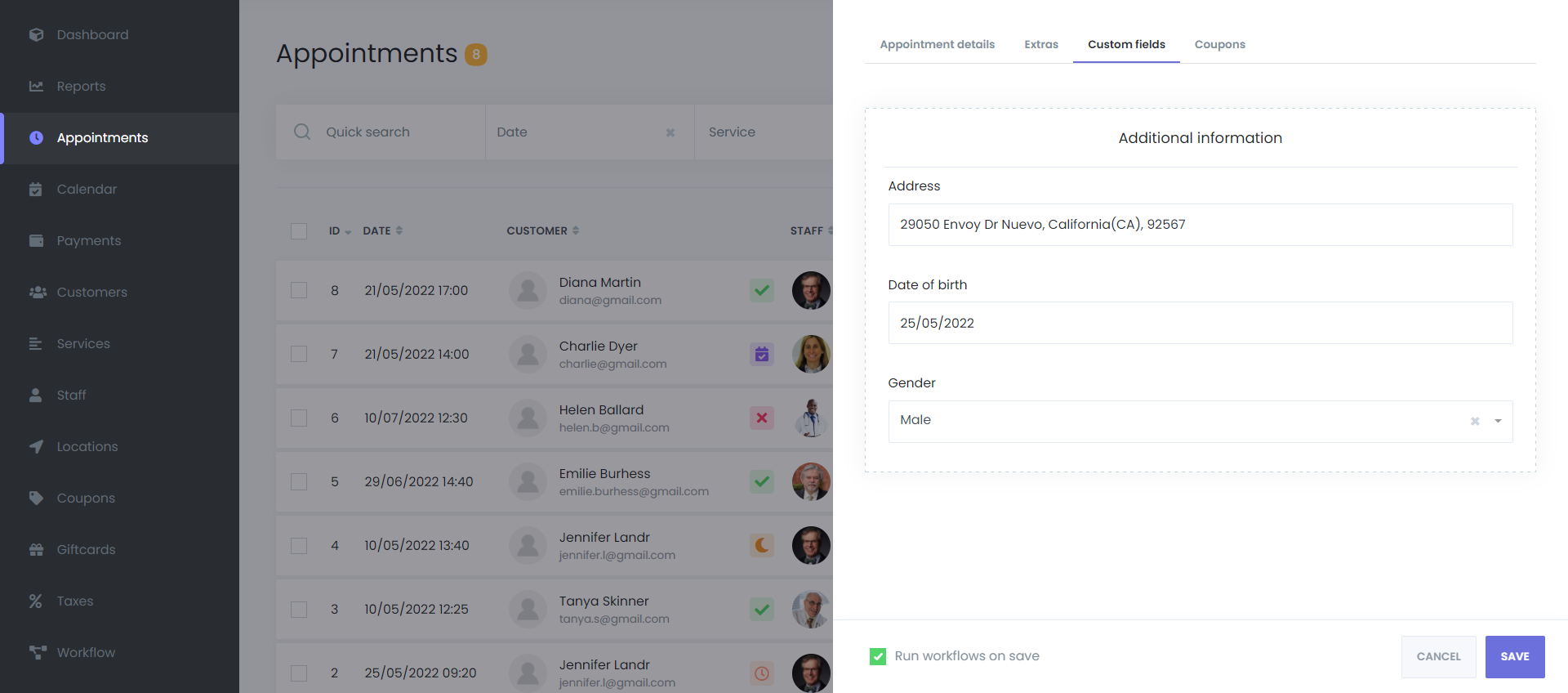Image resolution: width=1568 pixels, height=693 pixels.
Task: Check the box for appointment 7
Action: 299,354
